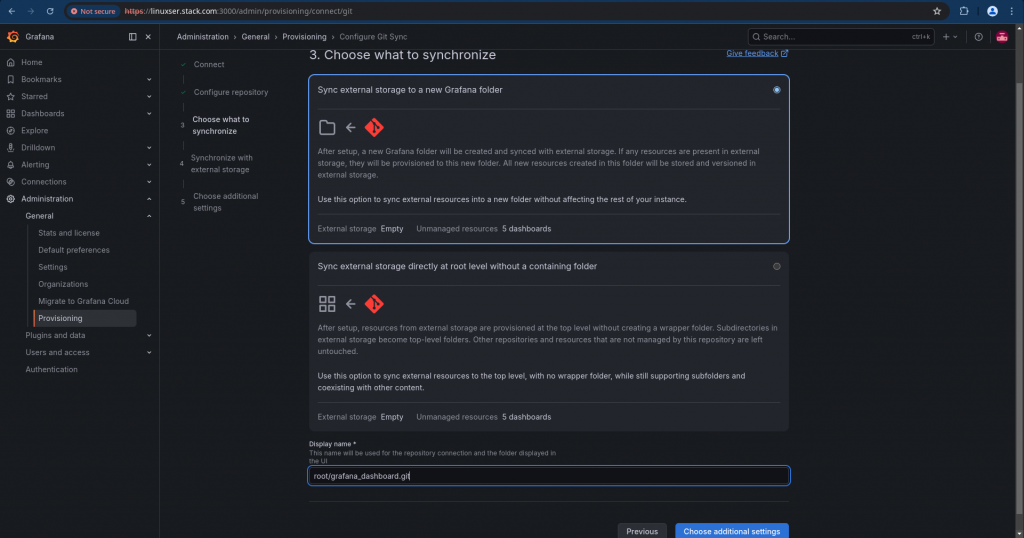The image size is (1024, 538).
Task: Click the Git logo in root-level sync card
Action: [374, 304]
